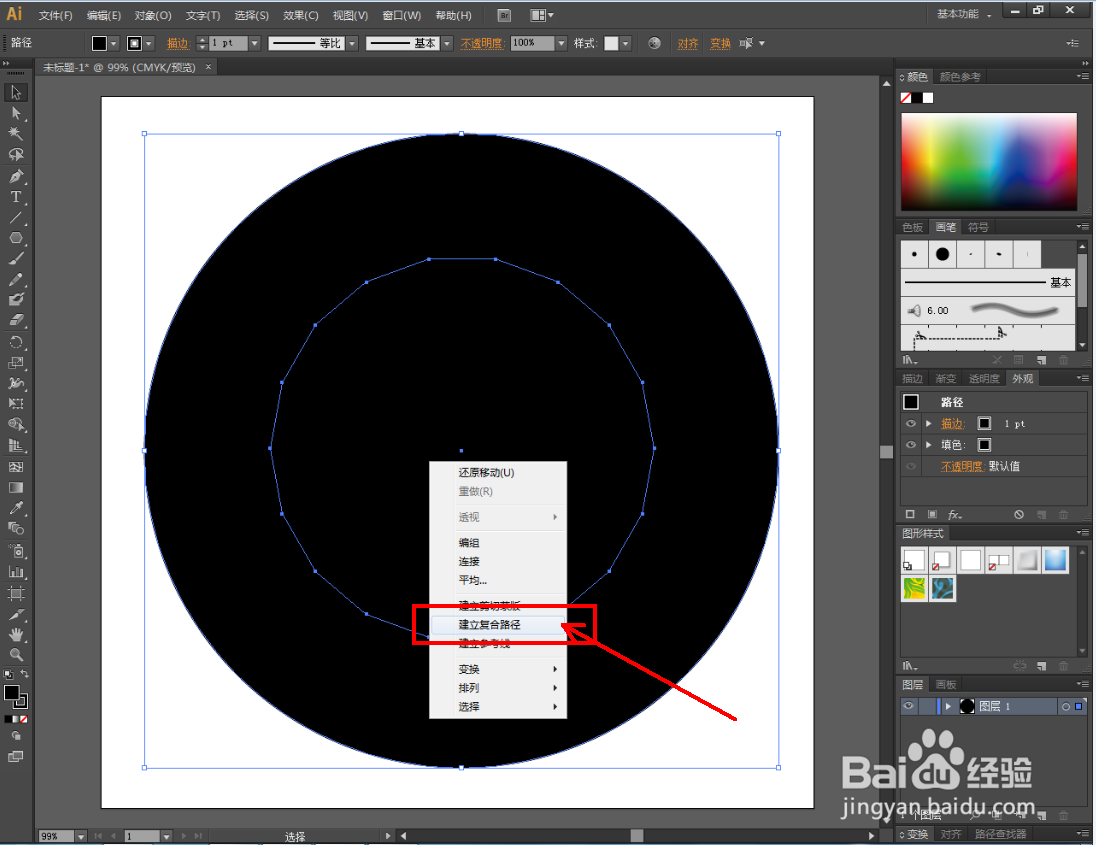Click the zoom level 99% field
The height and width of the screenshot is (845, 1096).
57,836
